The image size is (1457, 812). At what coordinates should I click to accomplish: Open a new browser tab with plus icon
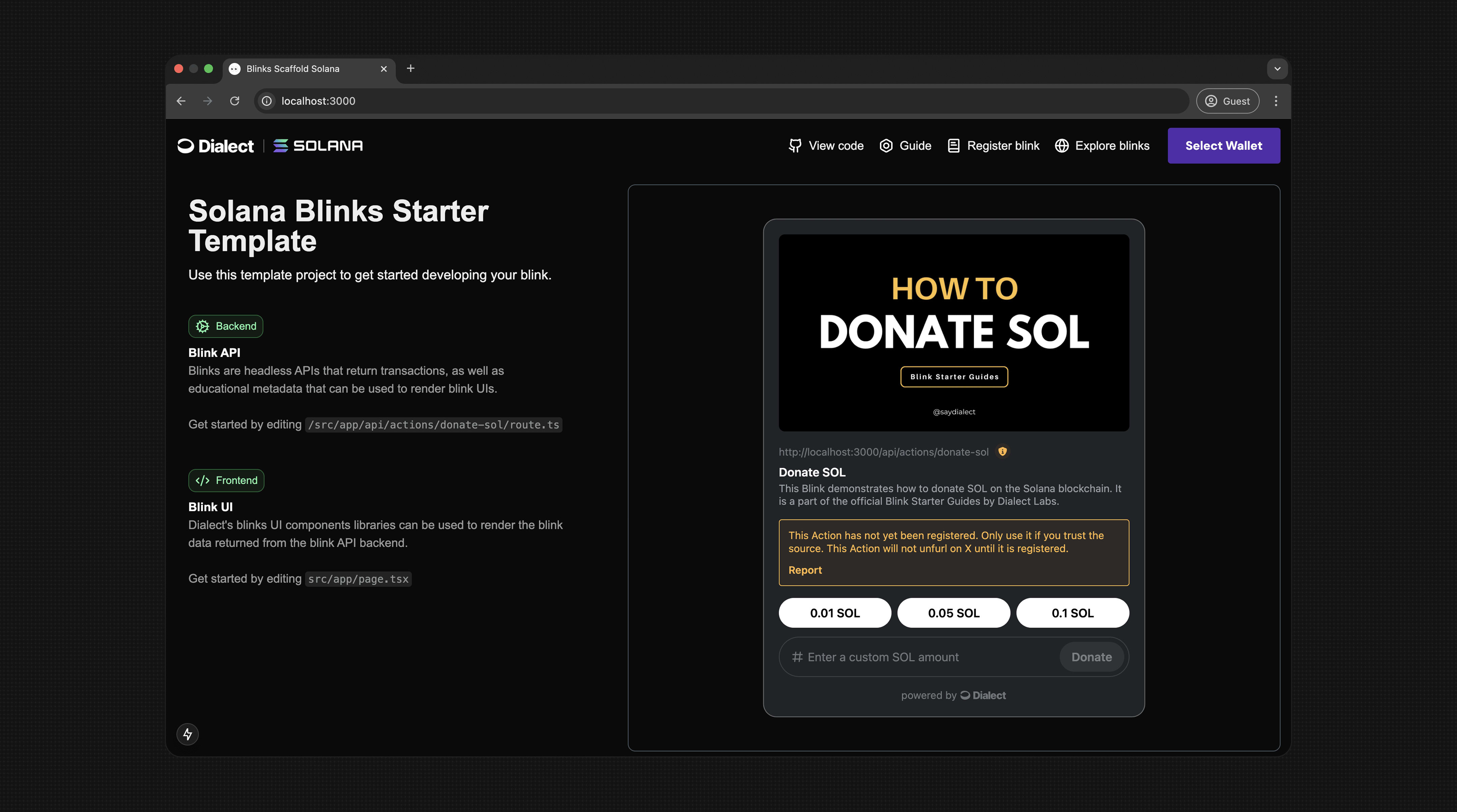pyautogui.click(x=411, y=68)
